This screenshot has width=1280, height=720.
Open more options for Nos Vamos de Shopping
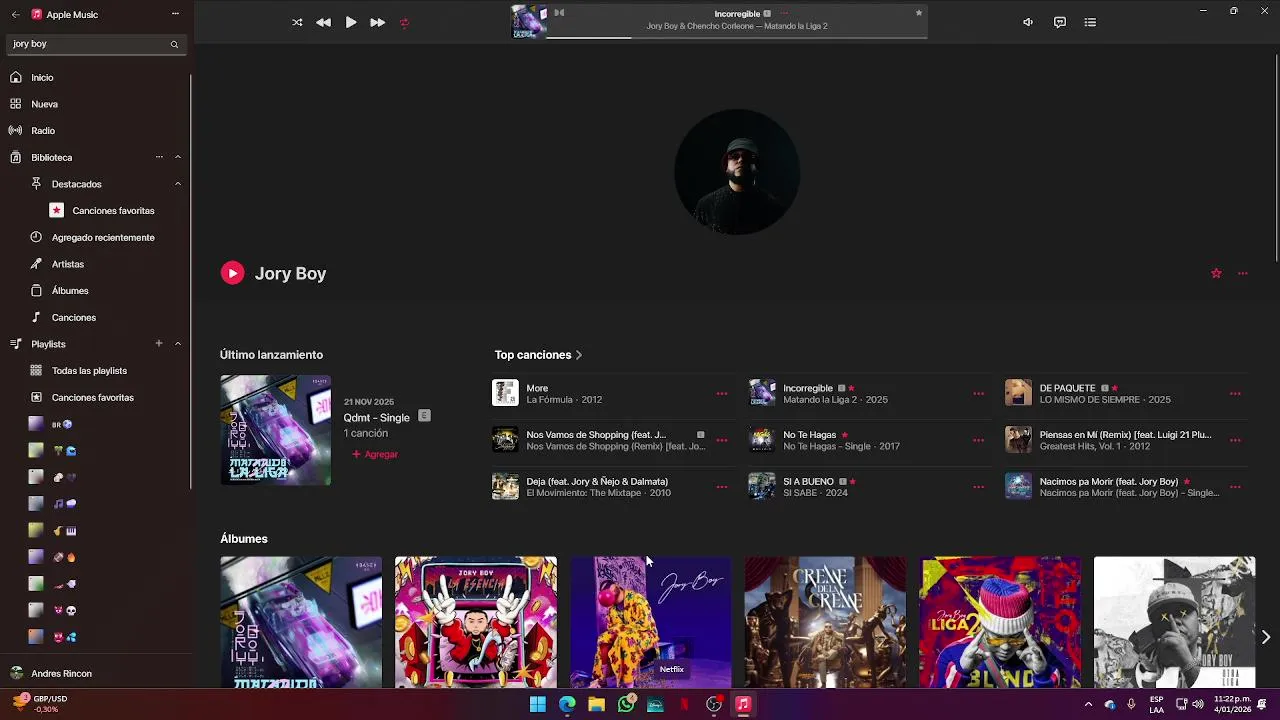(722, 440)
